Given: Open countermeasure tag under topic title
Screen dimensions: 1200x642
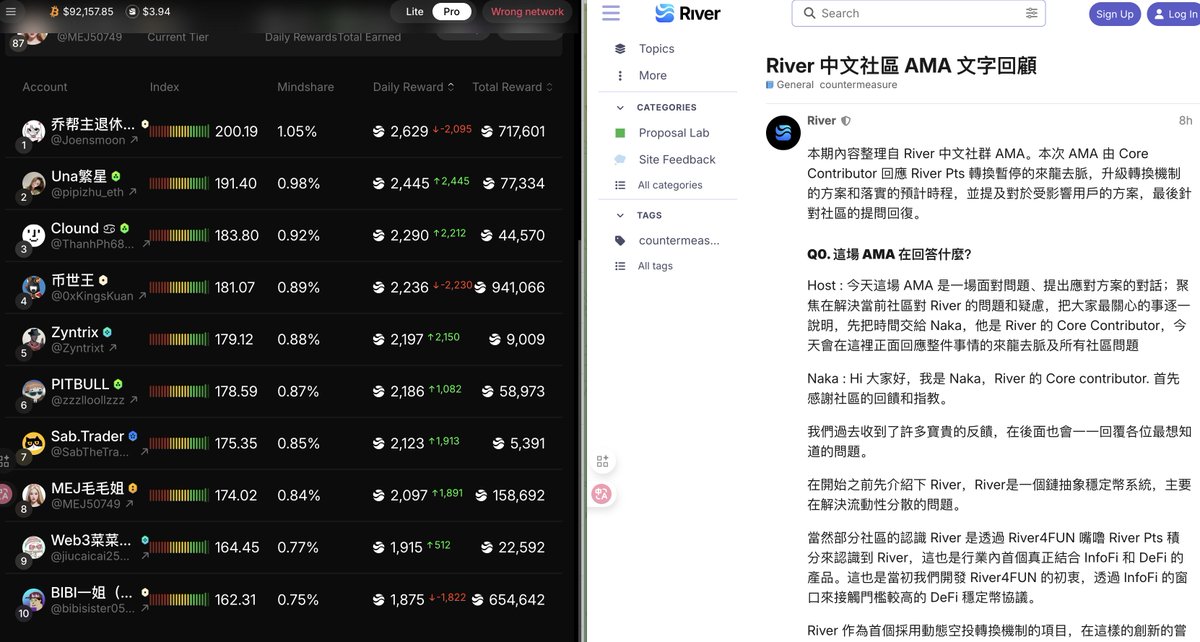Looking at the screenshot, I should click(x=858, y=85).
